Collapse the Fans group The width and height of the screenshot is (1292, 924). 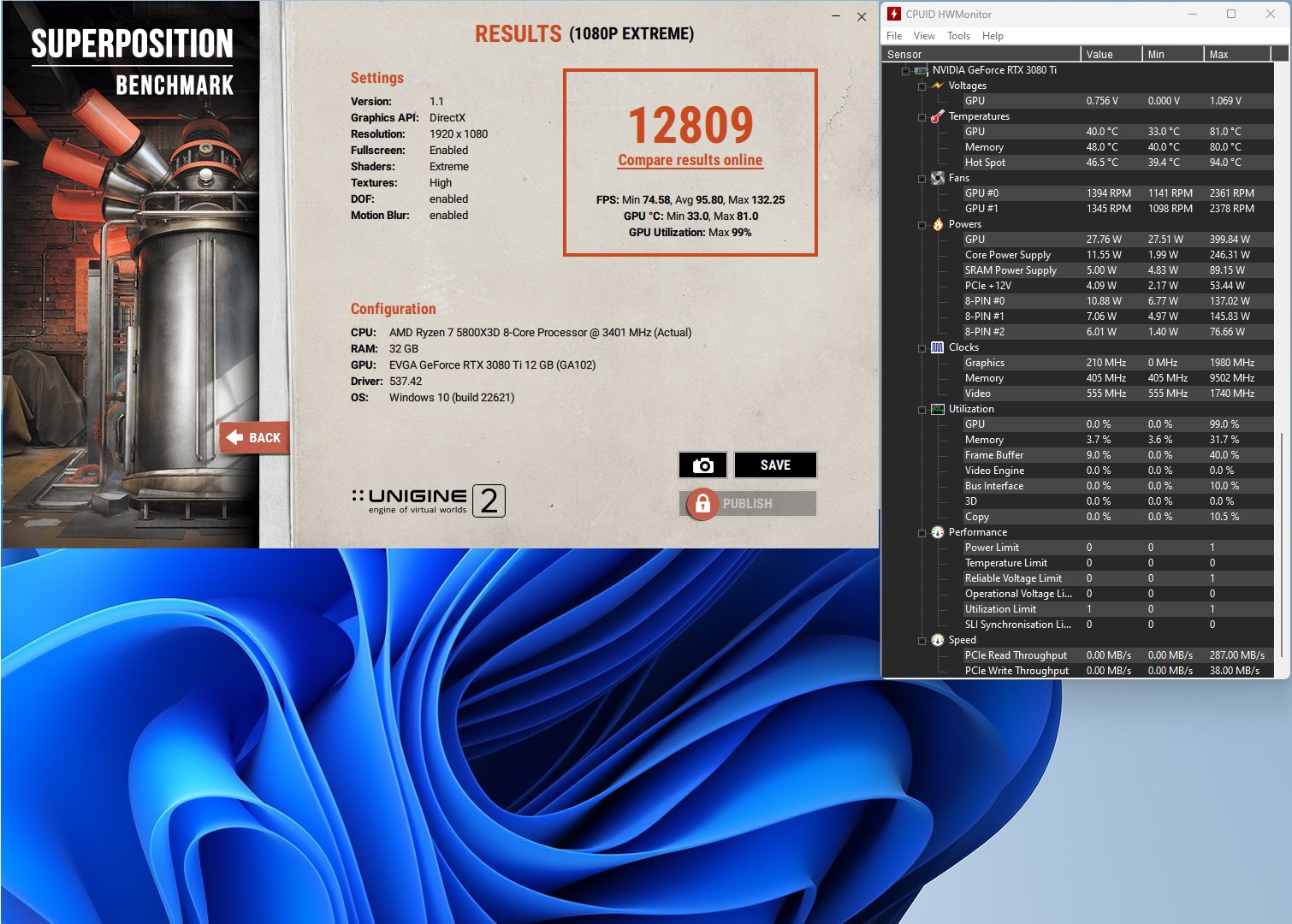(922, 179)
